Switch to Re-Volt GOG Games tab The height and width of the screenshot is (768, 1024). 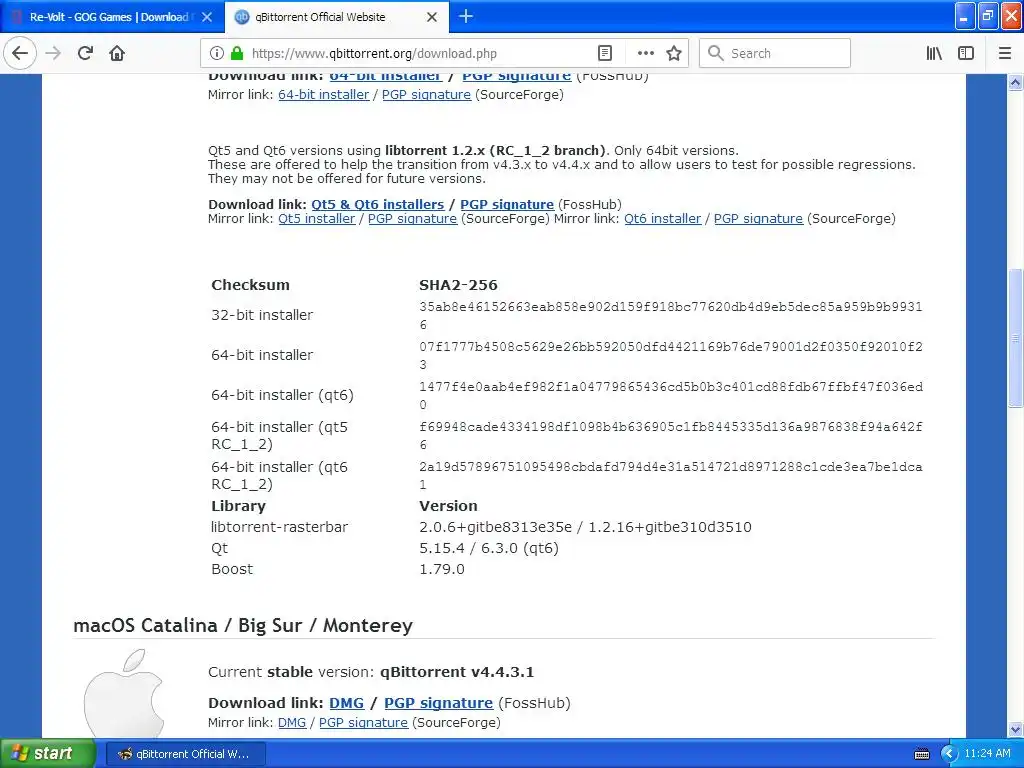coord(108,17)
